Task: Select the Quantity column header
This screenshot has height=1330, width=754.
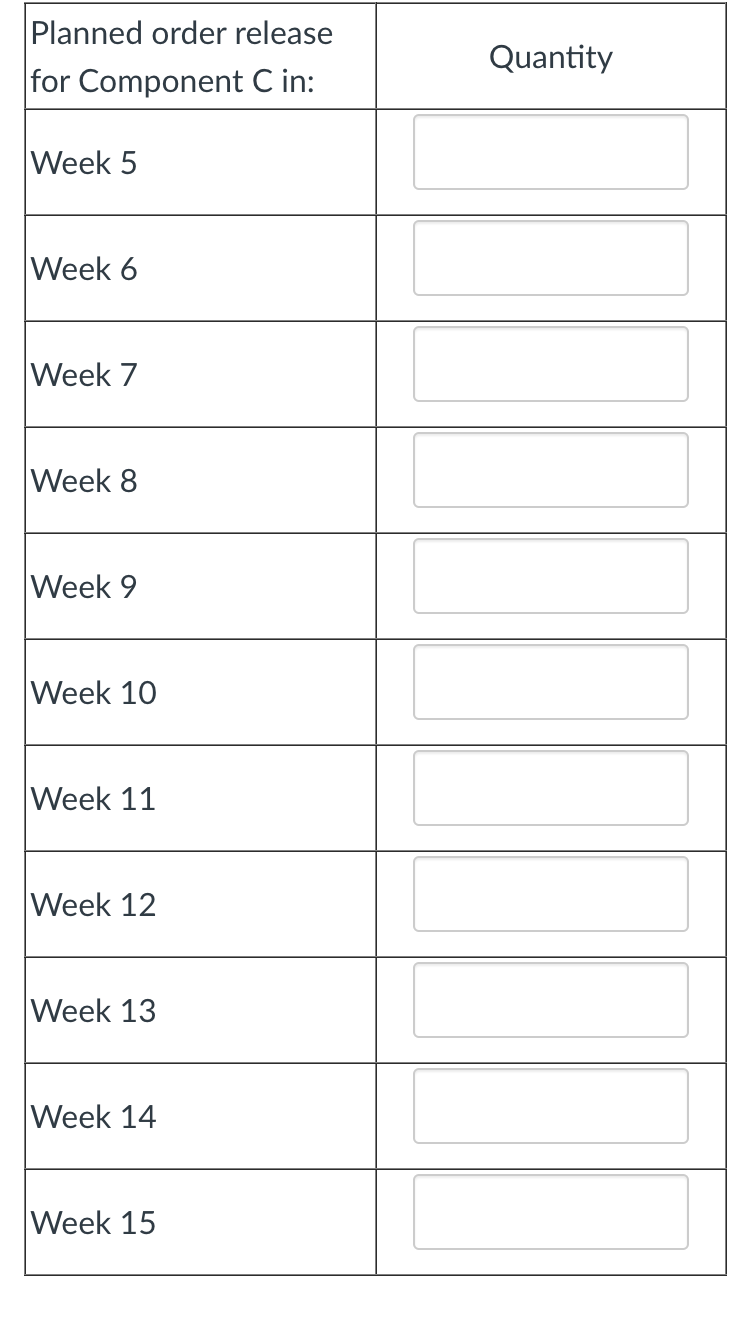Action: click(550, 57)
